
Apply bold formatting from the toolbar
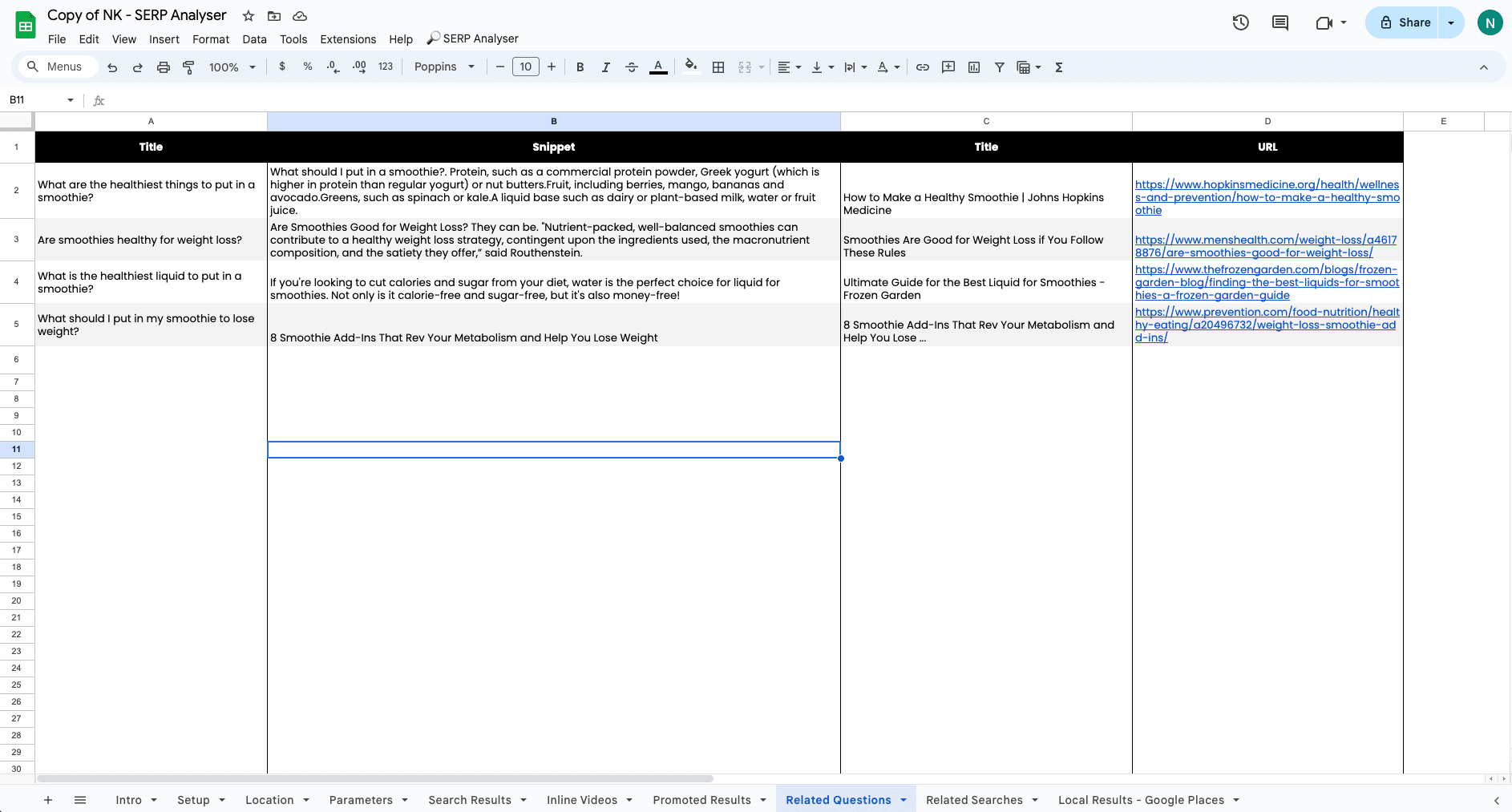[580, 67]
